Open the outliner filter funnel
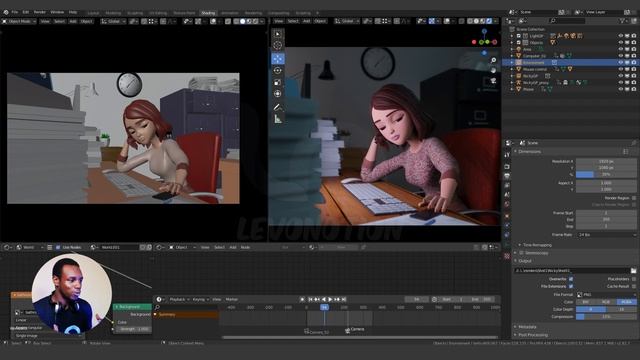 (x=622, y=21)
